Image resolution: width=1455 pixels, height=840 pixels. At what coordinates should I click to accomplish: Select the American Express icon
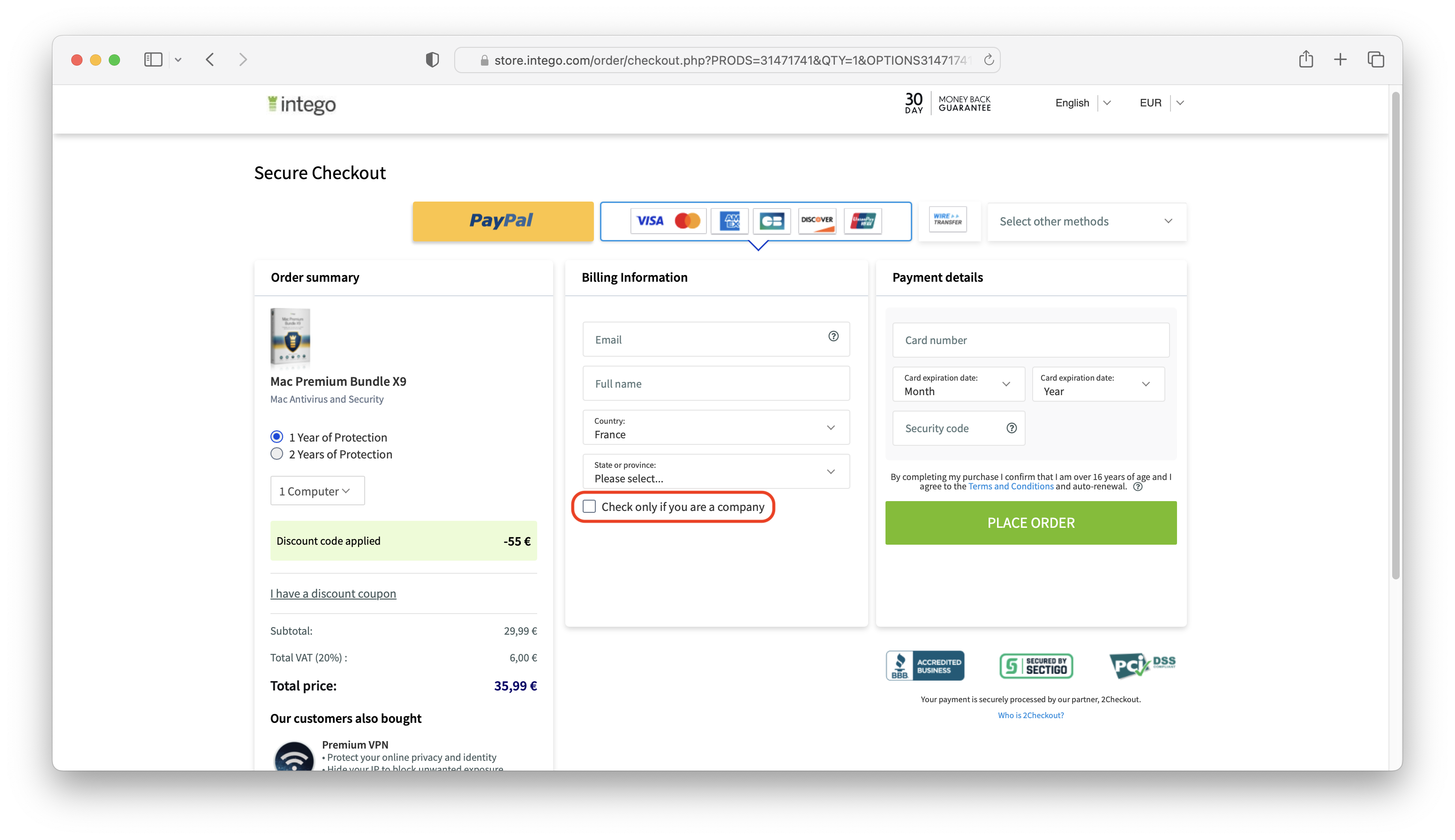(x=730, y=221)
